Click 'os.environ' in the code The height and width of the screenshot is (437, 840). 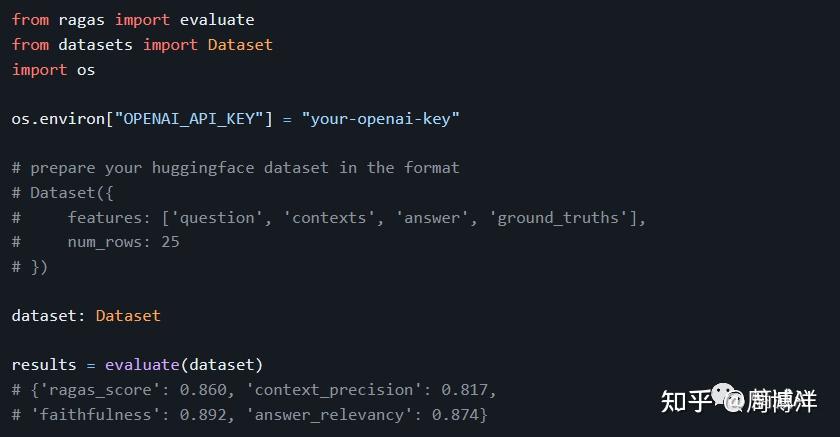pos(58,118)
